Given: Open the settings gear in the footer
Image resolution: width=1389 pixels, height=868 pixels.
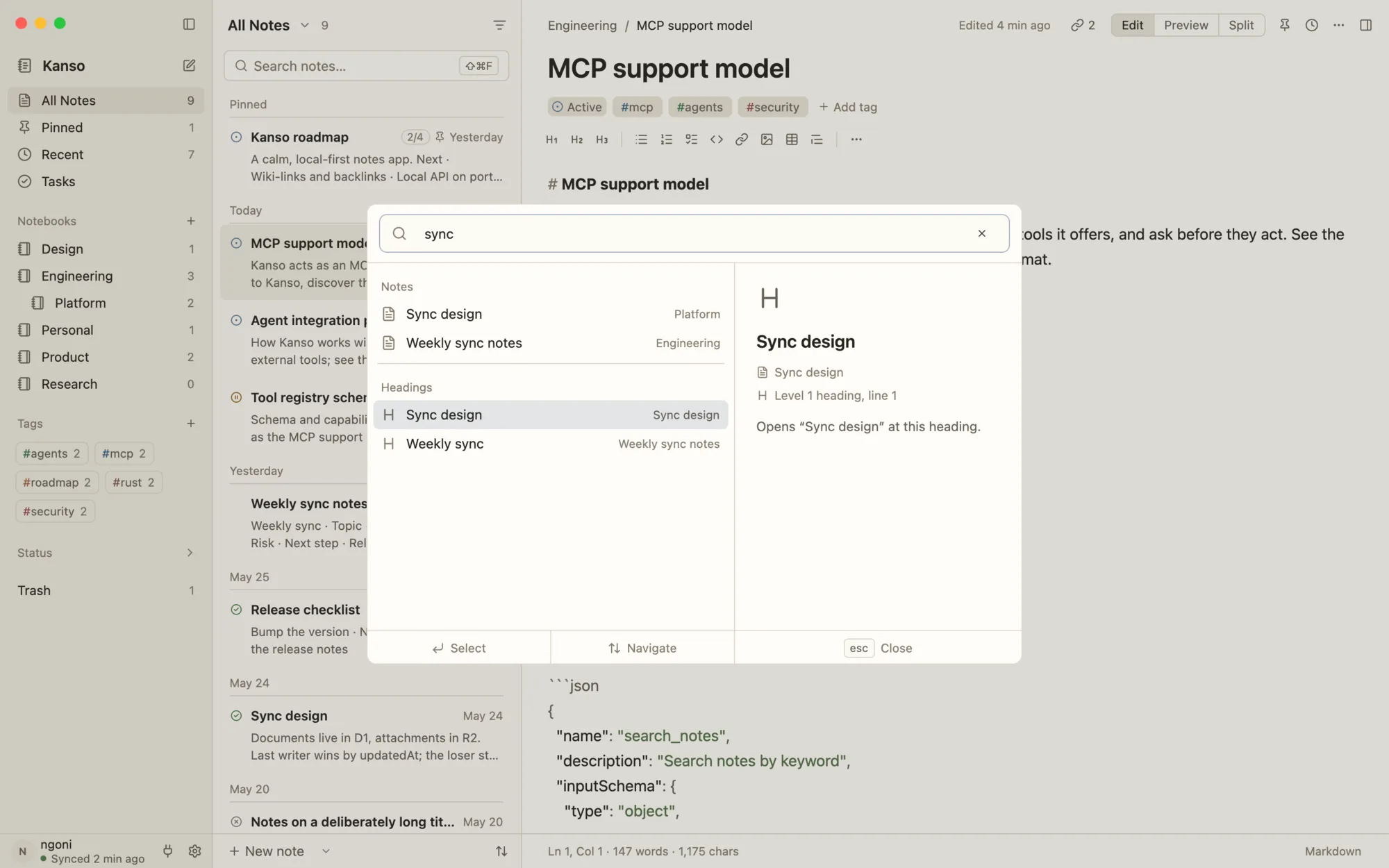Looking at the screenshot, I should click(195, 851).
